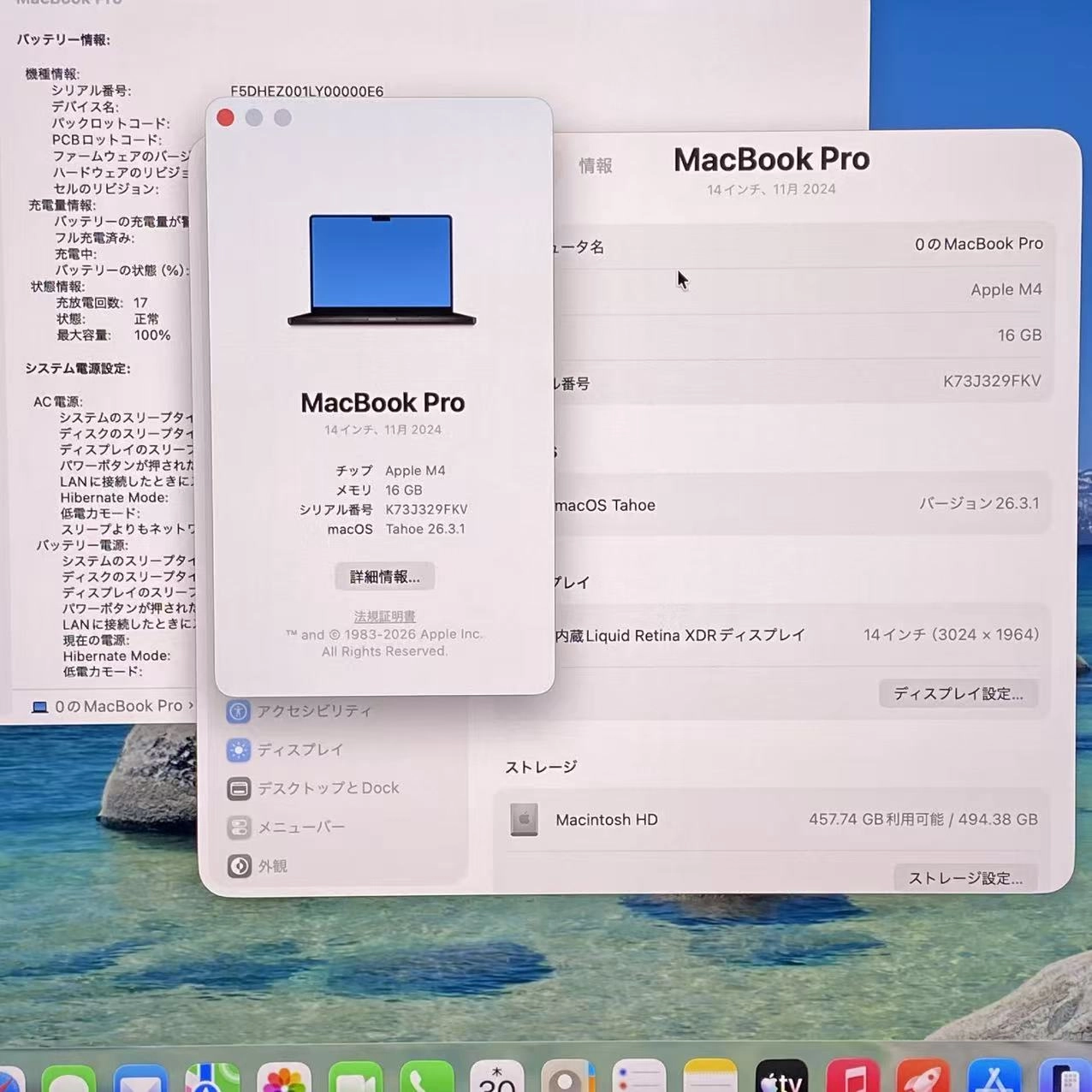Select ディスプレイ in Settings sidebar

[300, 750]
